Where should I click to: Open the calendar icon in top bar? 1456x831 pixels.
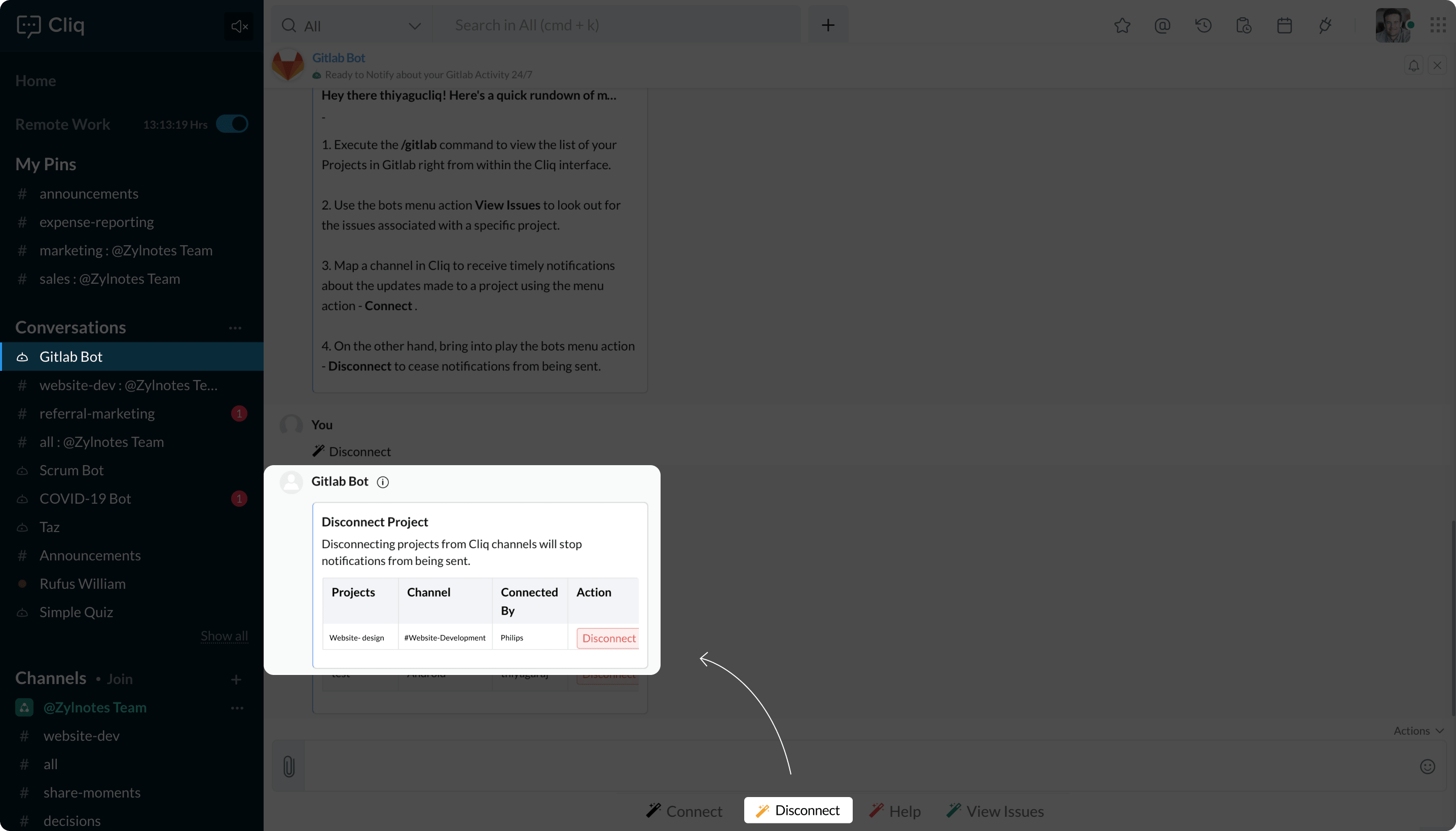tap(1284, 26)
